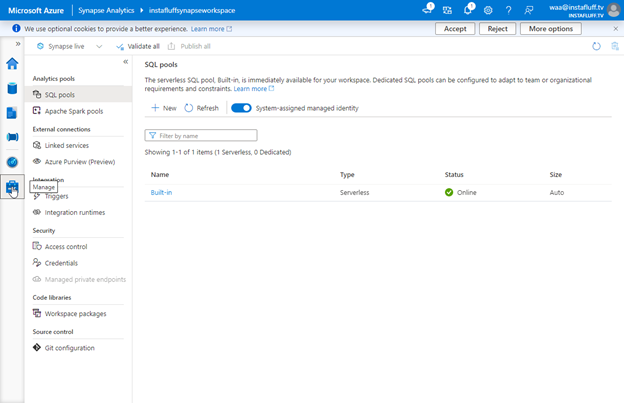Open user account avatar
This screenshot has height=403, width=624.
tap(614, 10)
